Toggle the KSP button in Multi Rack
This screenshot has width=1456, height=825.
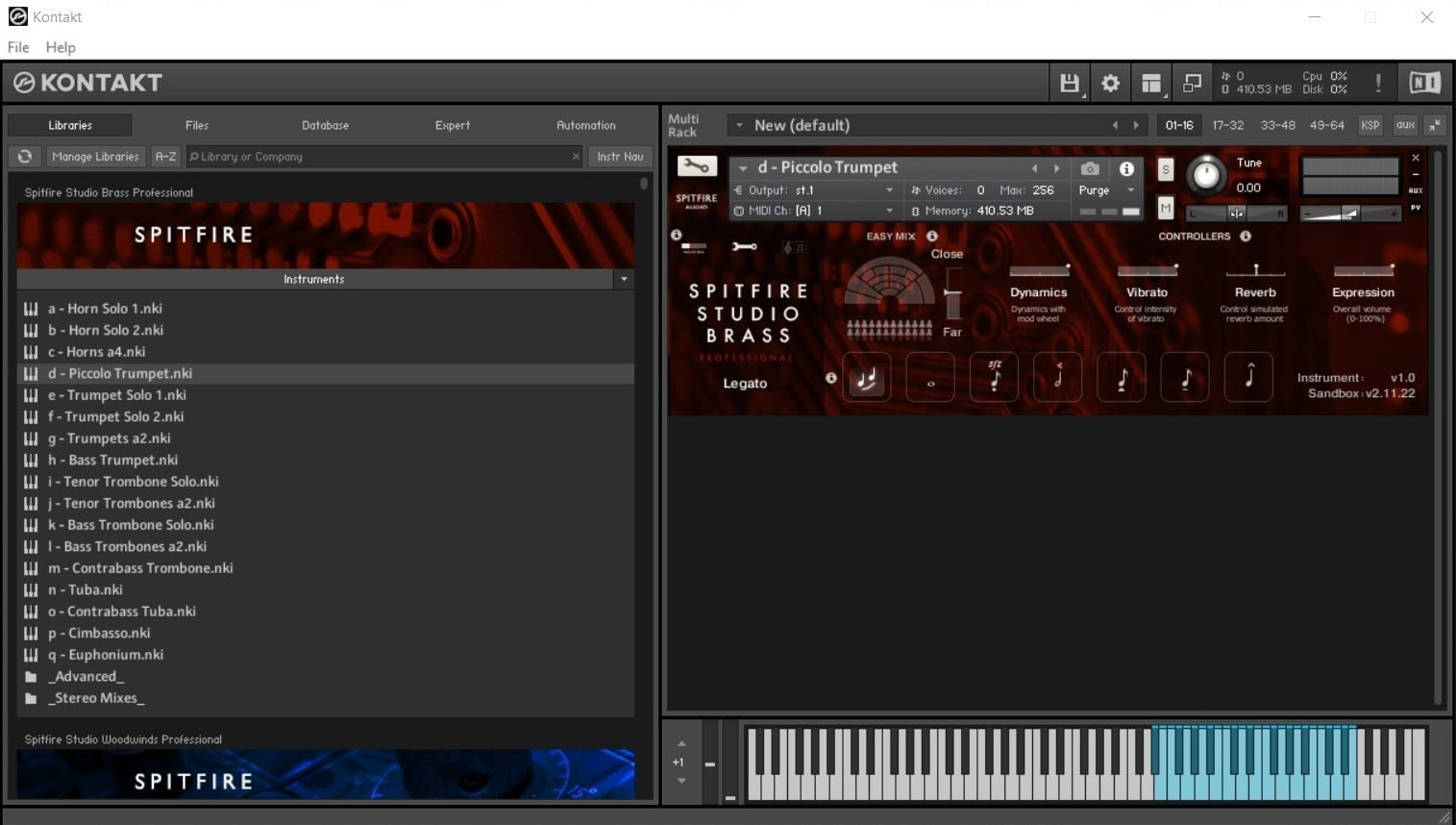point(1370,125)
